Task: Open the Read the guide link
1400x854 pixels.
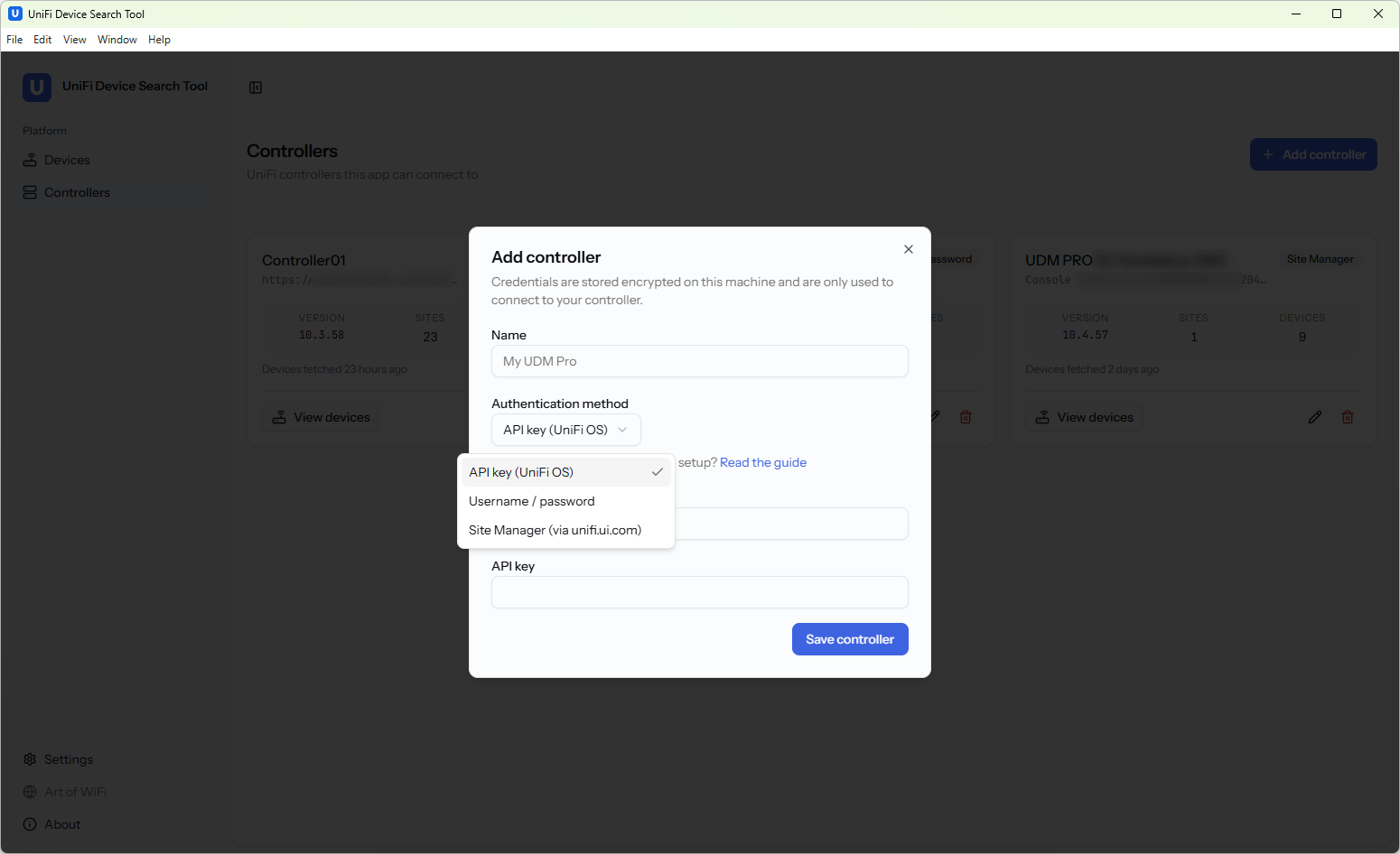Action: pos(763,462)
